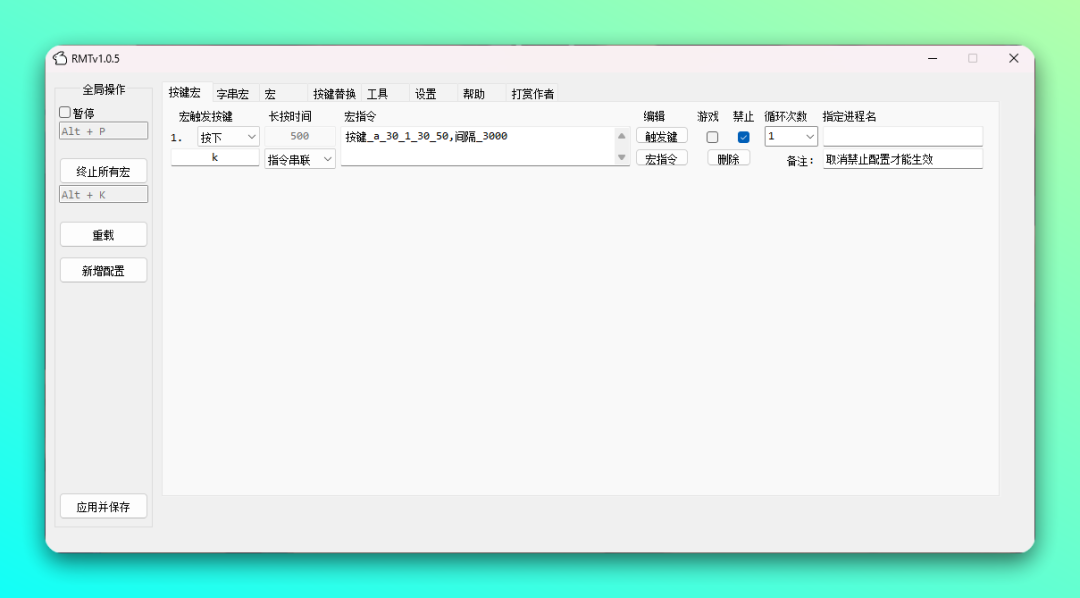Close the RMT window
This screenshot has width=1080, height=598.
point(1013,59)
